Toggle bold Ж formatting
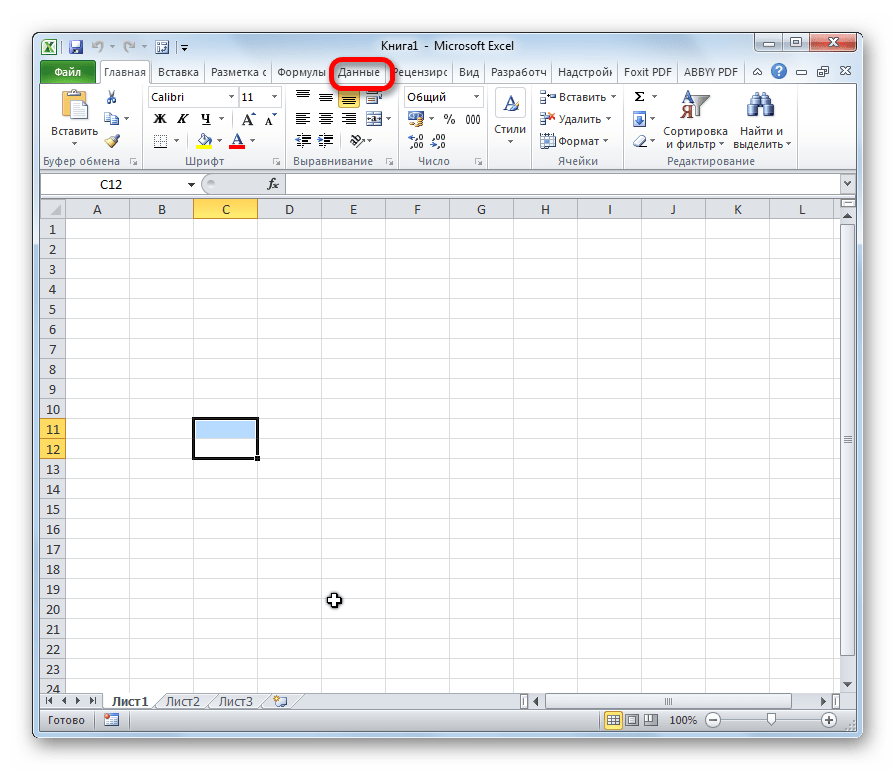Viewport: 896px width, 771px height. point(160,119)
